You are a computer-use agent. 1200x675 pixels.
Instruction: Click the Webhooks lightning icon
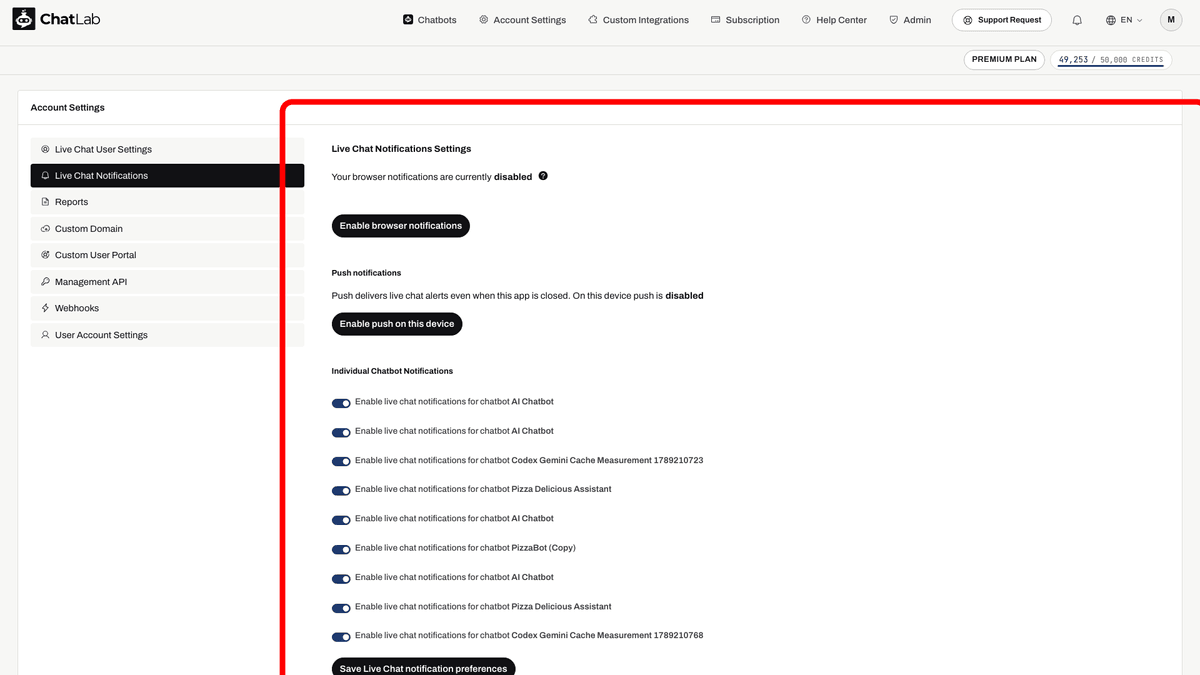point(45,308)
